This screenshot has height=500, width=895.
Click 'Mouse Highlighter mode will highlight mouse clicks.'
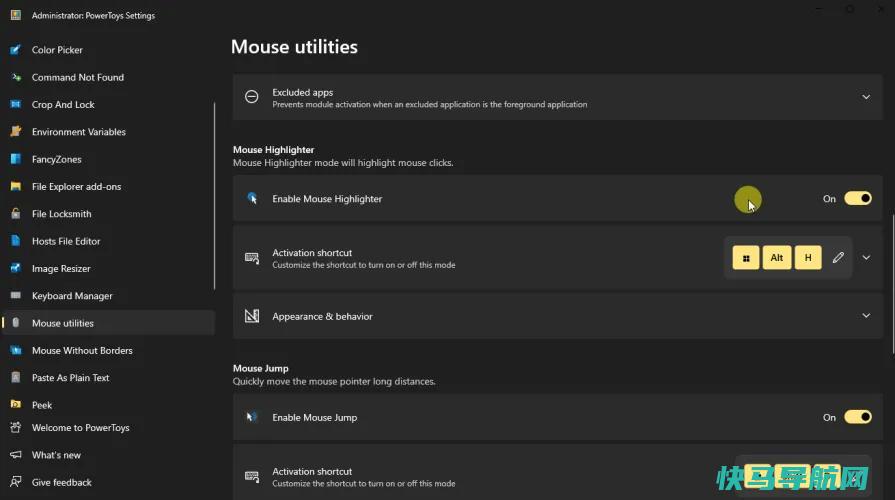pyautogui.click(x=343, y=163)
